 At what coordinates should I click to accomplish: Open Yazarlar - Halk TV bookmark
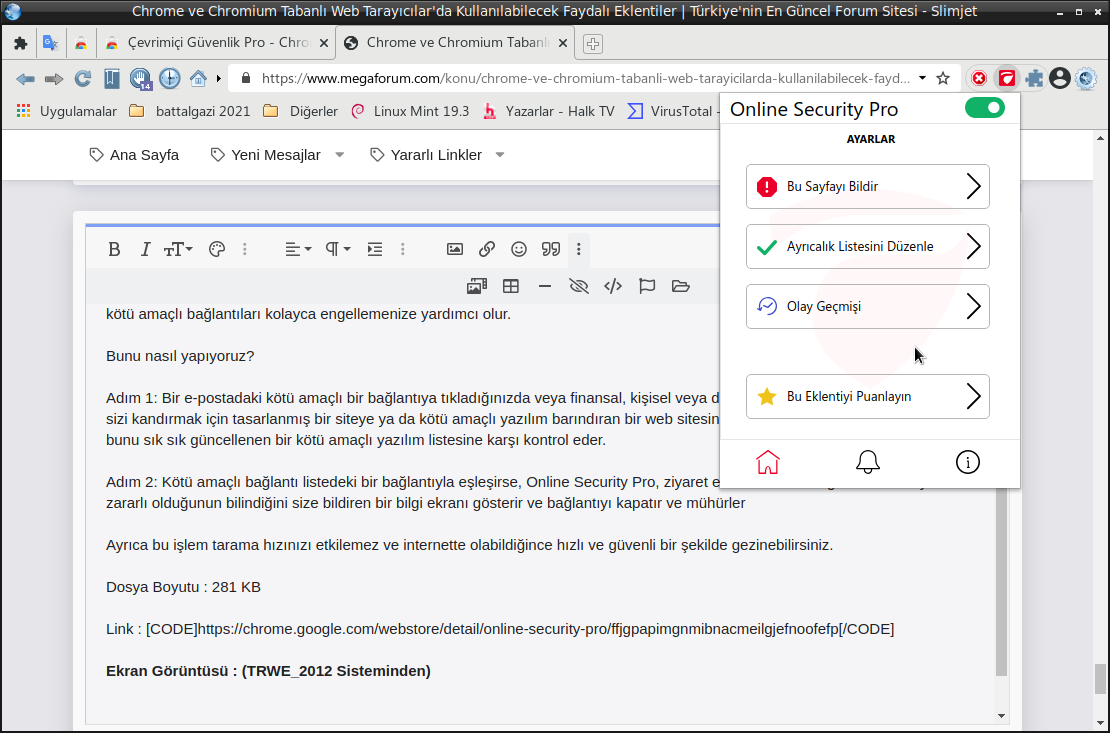(549, 111)
